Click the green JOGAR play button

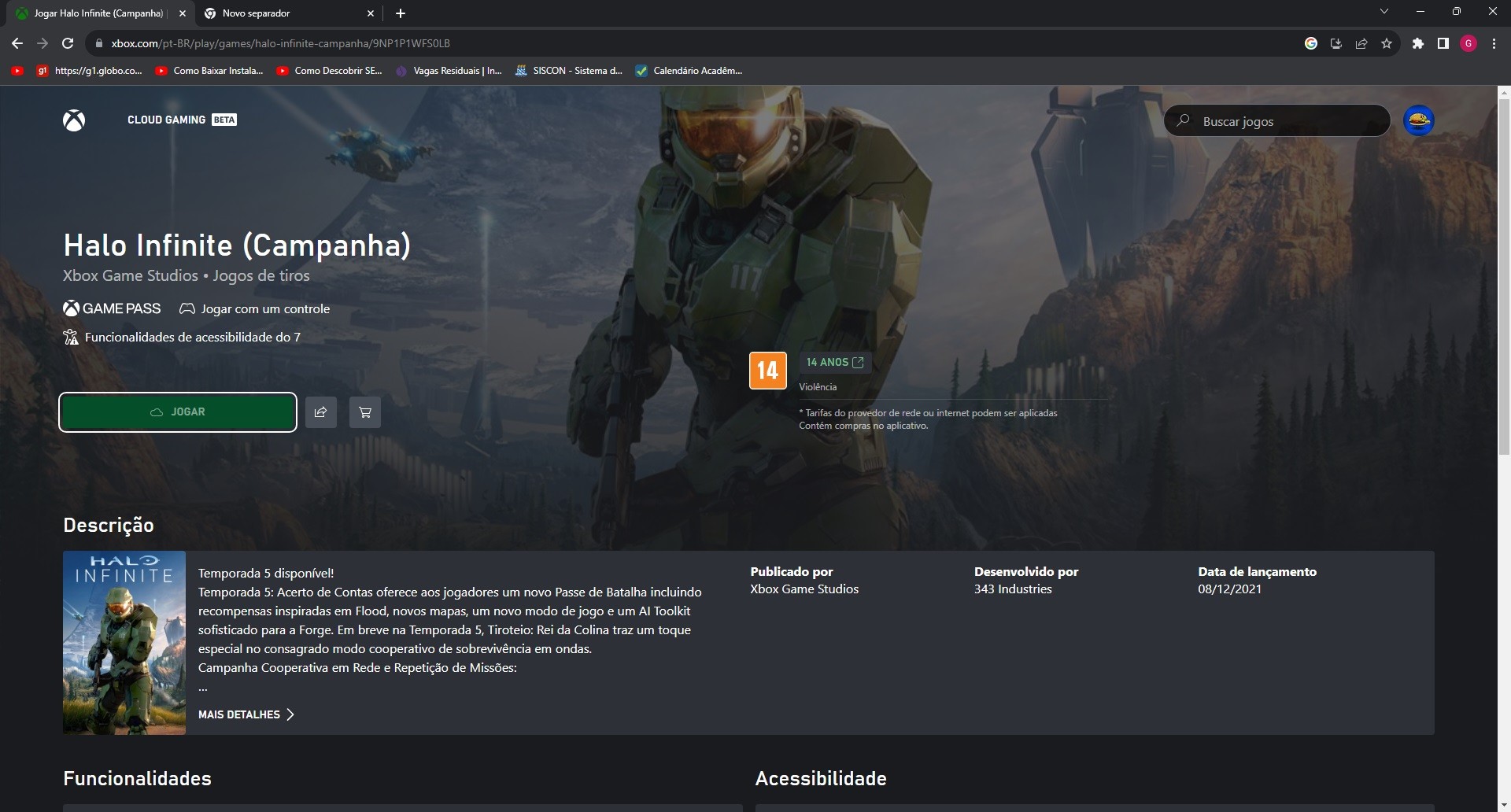[178, 412]
